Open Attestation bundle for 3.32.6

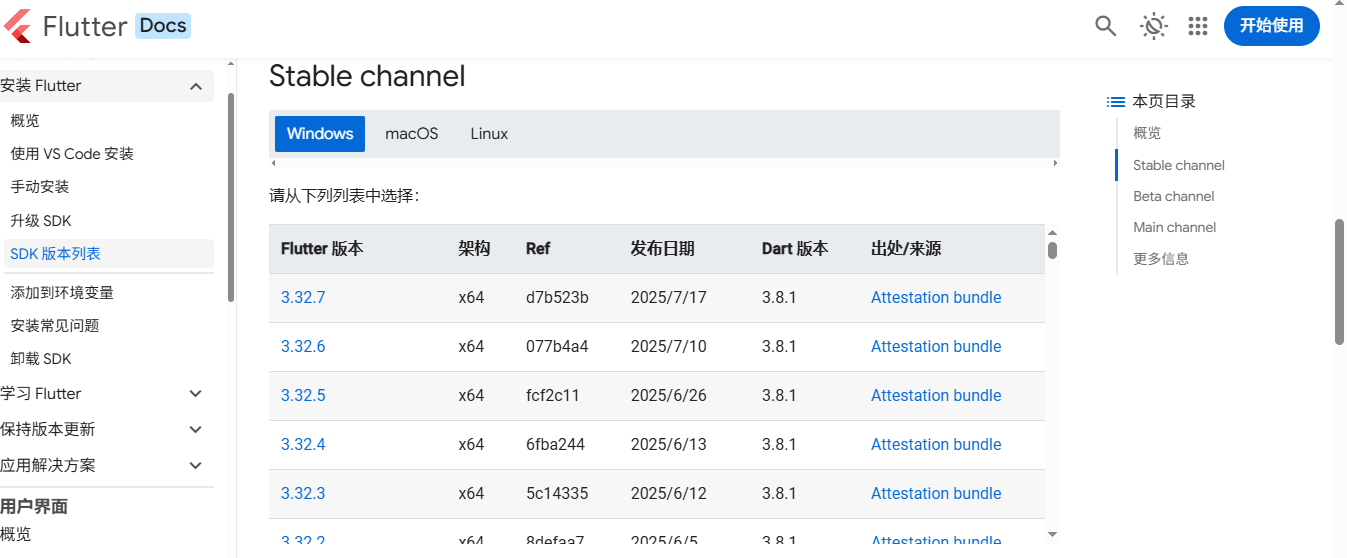pos(936,347)
